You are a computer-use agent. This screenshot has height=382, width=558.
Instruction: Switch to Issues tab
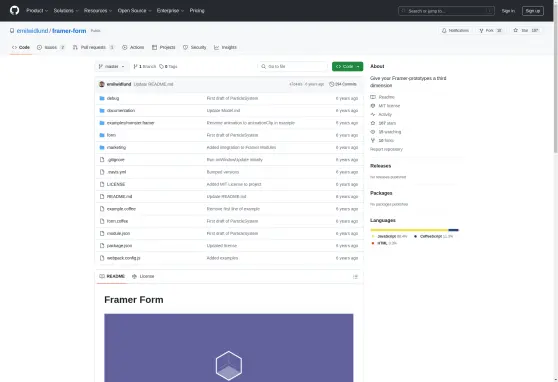click(51, 47)
